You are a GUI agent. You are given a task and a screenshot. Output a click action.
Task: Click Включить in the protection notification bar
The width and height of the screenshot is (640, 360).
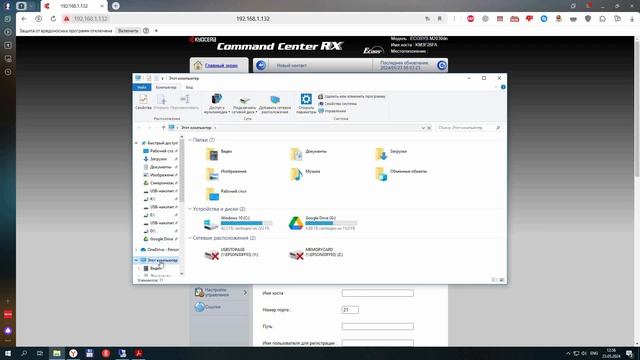click(x=128, y=31)
